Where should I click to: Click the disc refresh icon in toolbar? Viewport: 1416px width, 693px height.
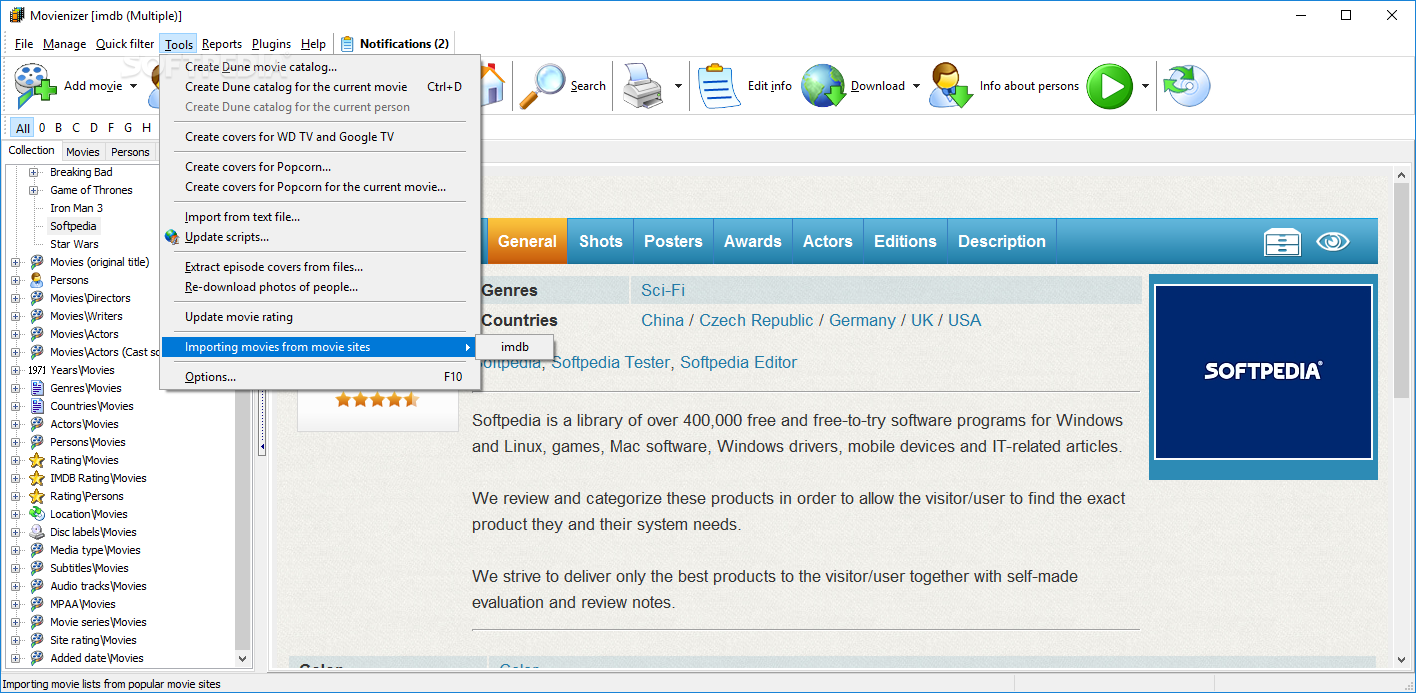tap(1187, 86)
